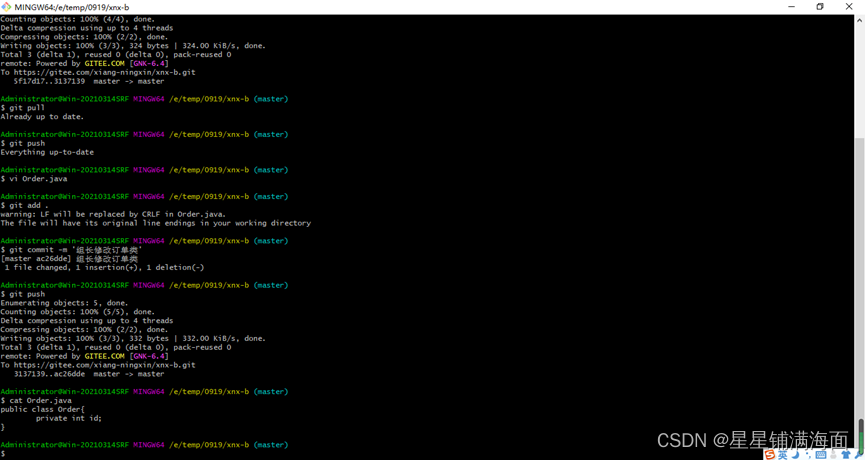The height and width of the screenshot is (460, 865).
Task: Toggle the 英 English input mode
Action: [782, 455]
